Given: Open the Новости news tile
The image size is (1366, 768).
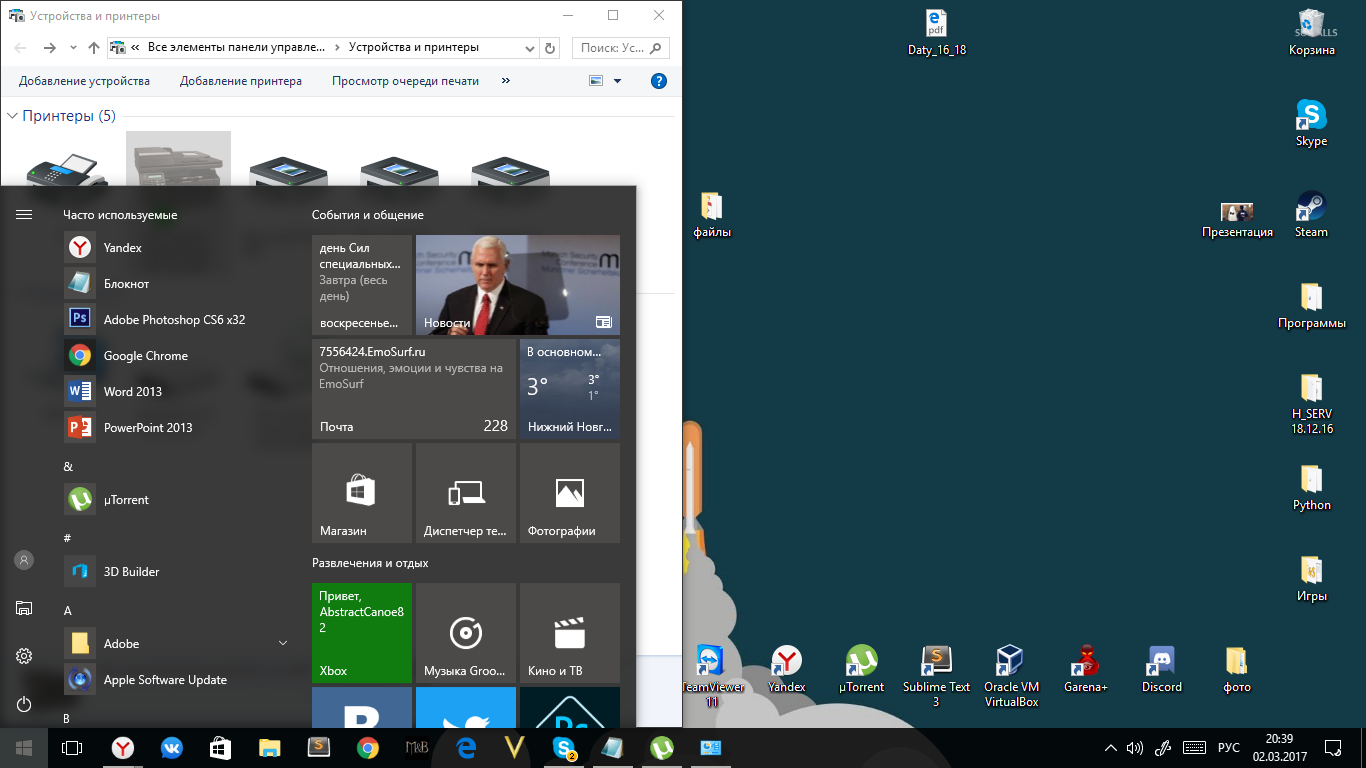Looking at the screenshot, I should pos(518,285).
